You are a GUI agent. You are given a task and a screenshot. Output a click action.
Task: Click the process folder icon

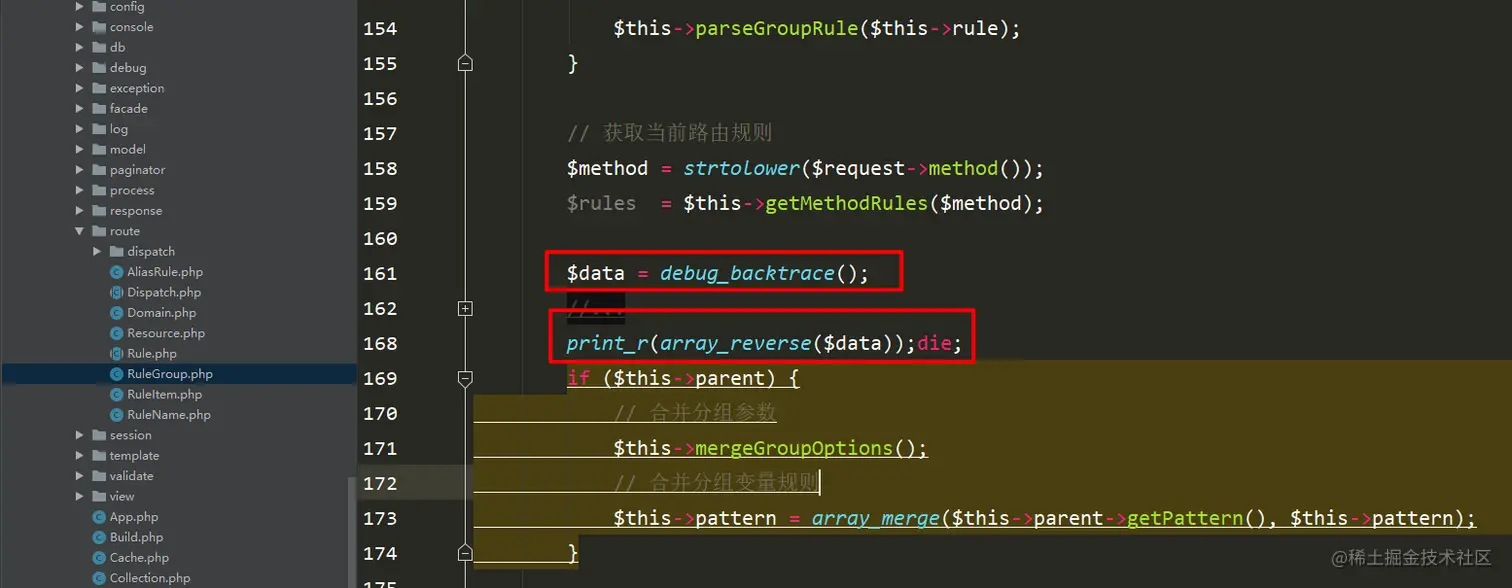point(99,190)
